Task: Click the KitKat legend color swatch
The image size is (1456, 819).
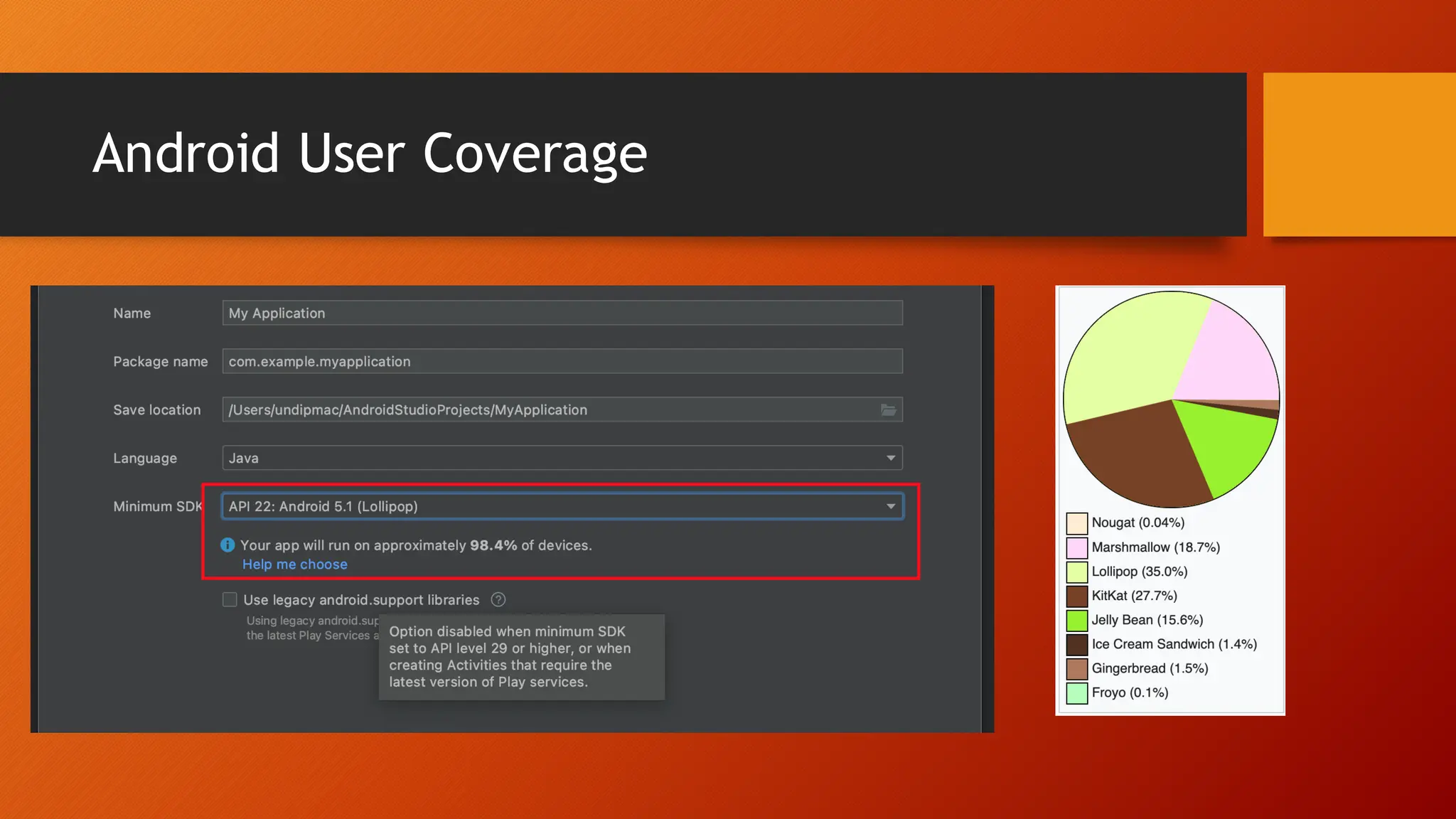Action: pyautogui.click(x=1077, y=596)
